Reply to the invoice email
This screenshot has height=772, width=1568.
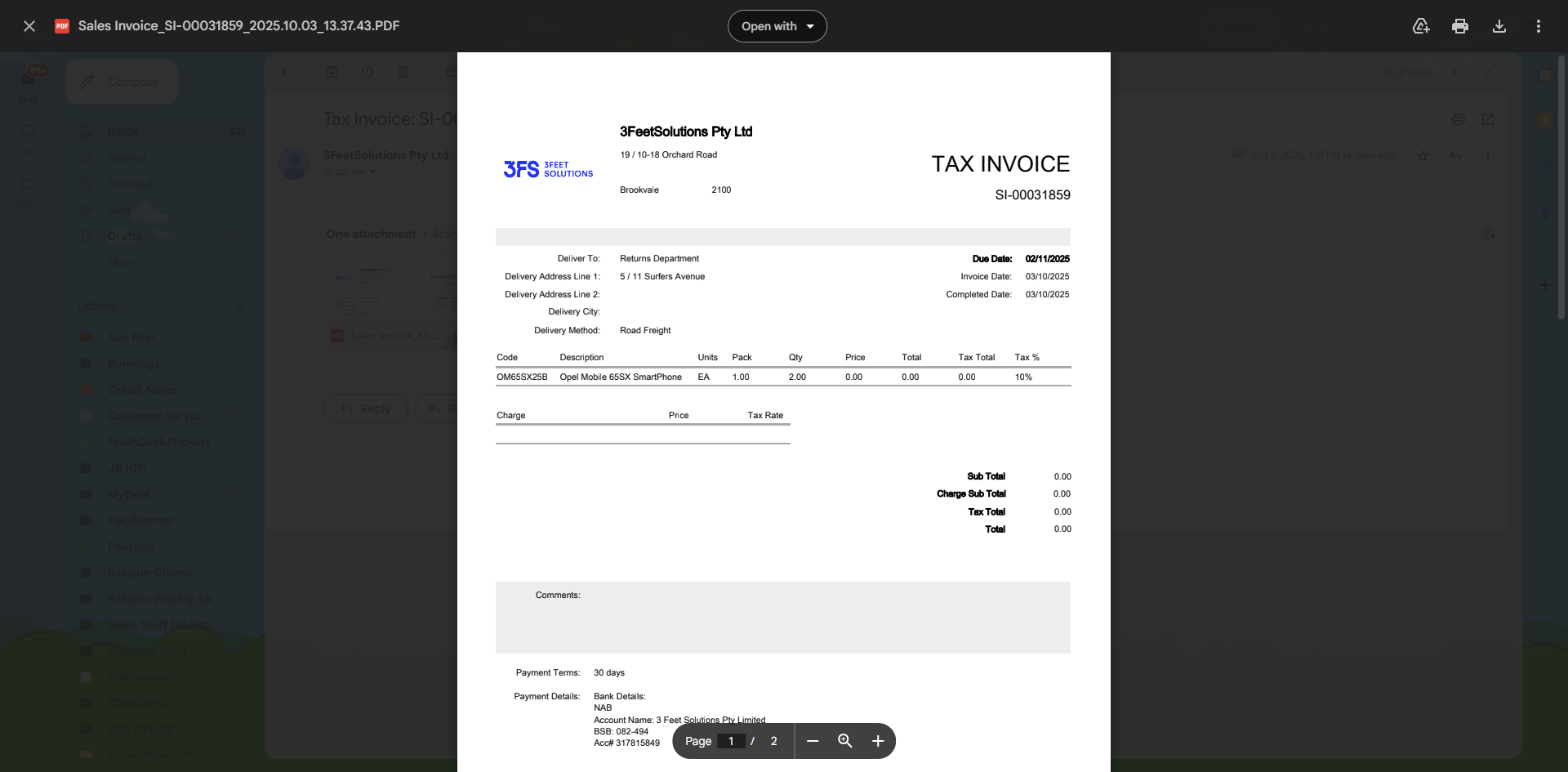(x=365, y=408)
